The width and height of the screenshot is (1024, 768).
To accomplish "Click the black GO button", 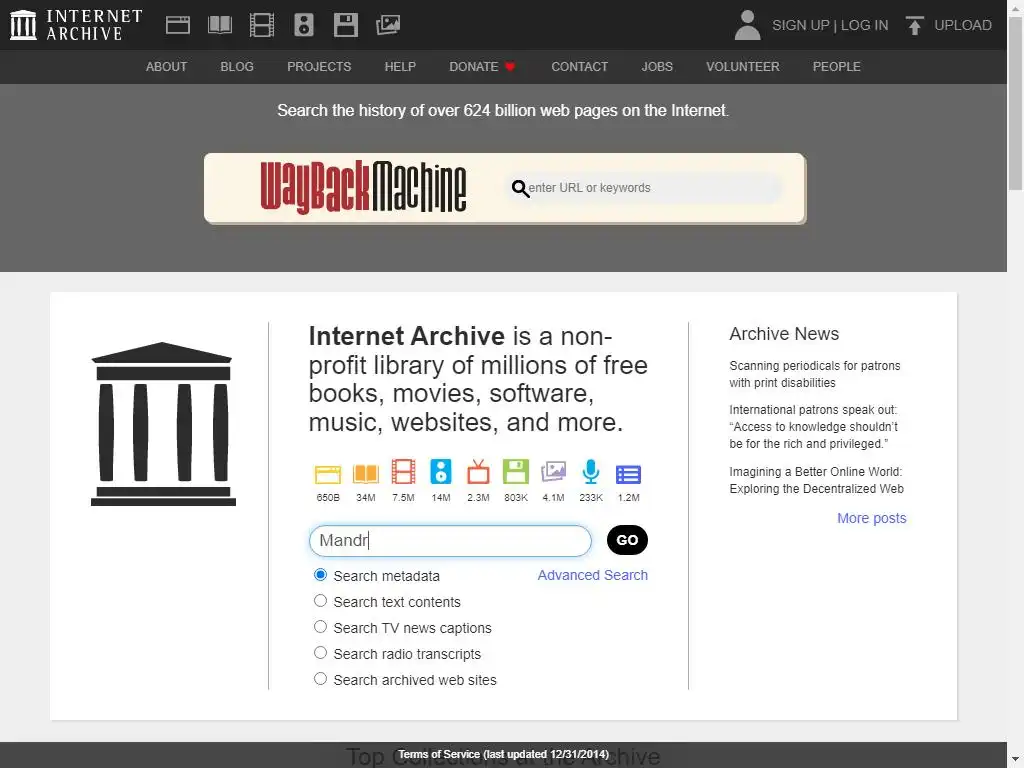I will [627, 540].
